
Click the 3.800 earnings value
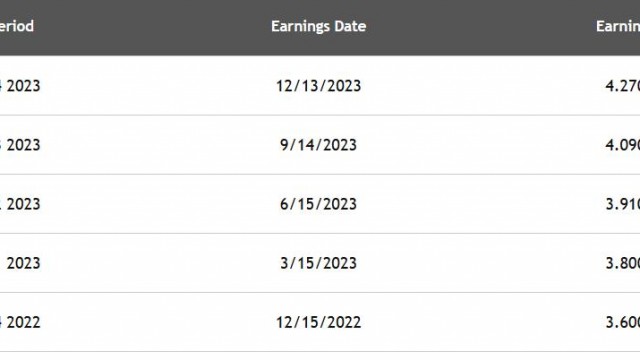(623, 263)
